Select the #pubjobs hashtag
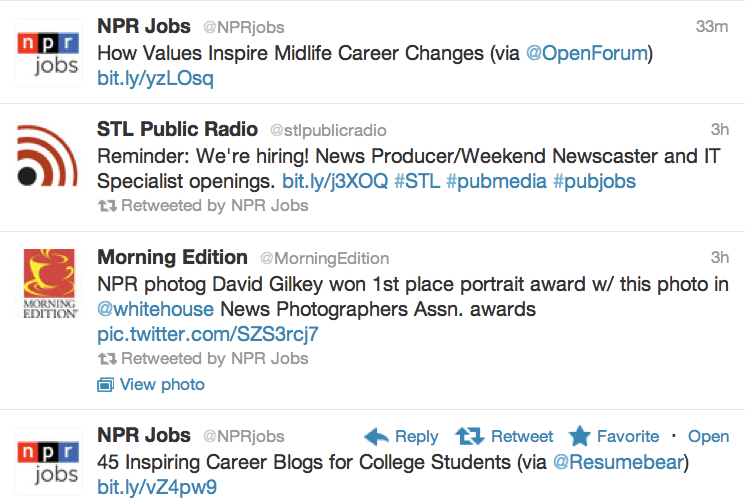Screen dimensions: 745x501 594,182
